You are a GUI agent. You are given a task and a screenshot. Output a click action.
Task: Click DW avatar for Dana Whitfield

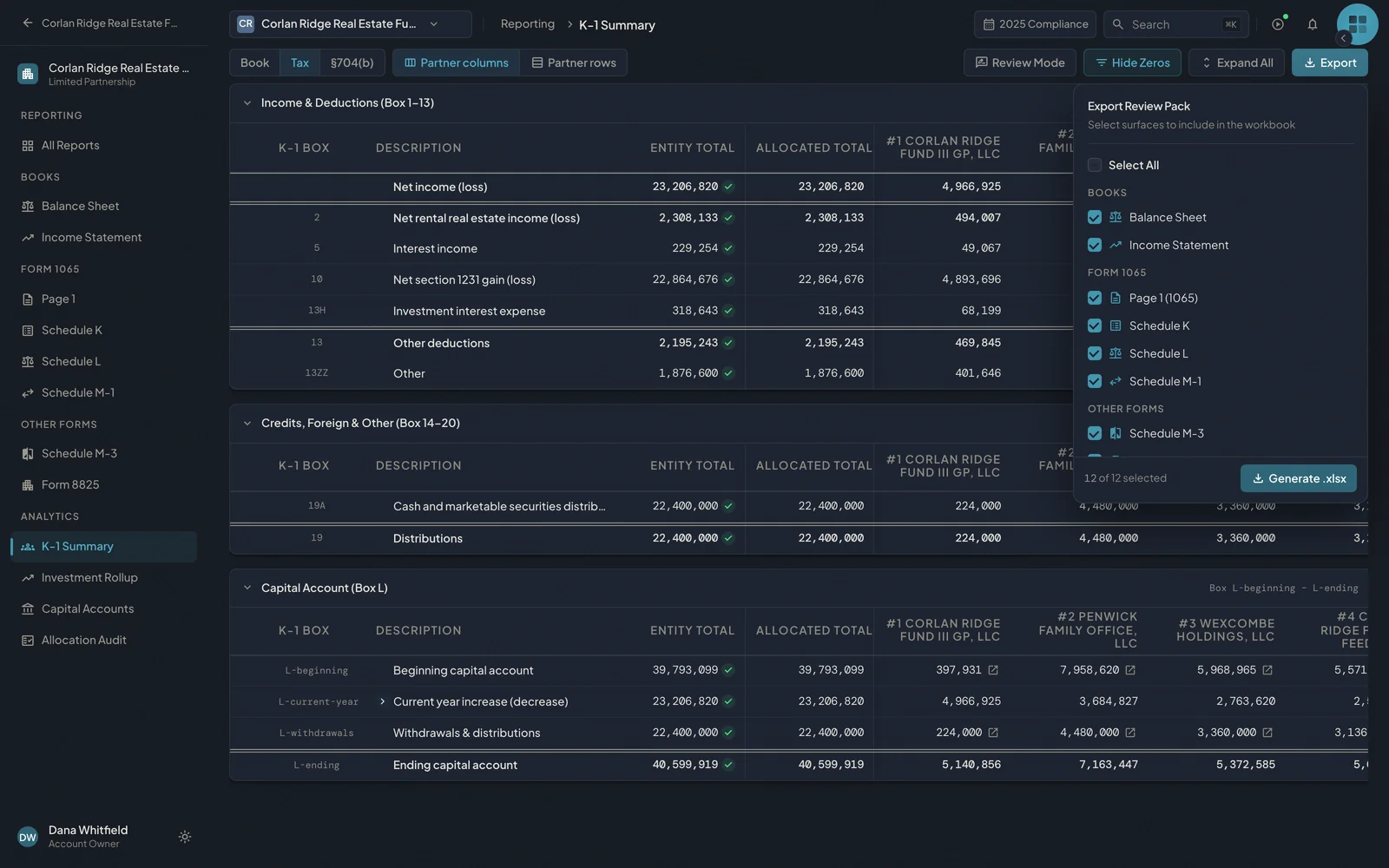pos(28,837)
